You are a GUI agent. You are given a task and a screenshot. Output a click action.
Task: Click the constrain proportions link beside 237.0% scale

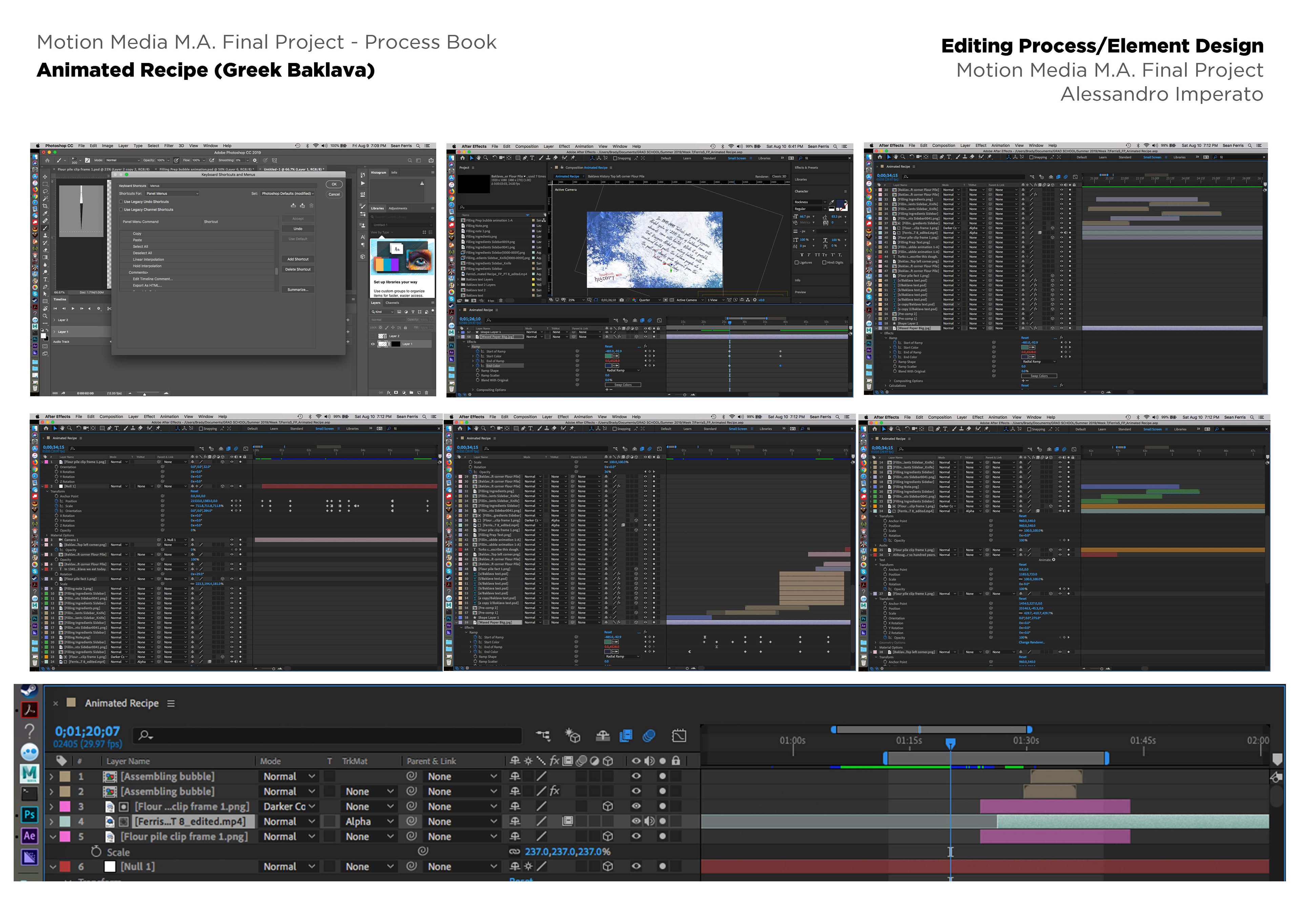(515, 852)
